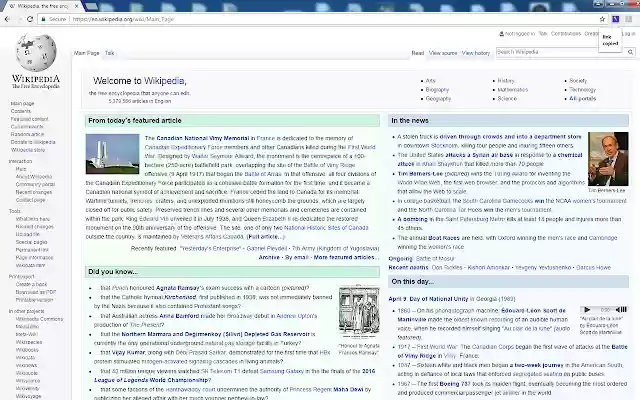Click the audio player volume icon
640x400 pixels.
pyautogui.click(x=621, y=310)
